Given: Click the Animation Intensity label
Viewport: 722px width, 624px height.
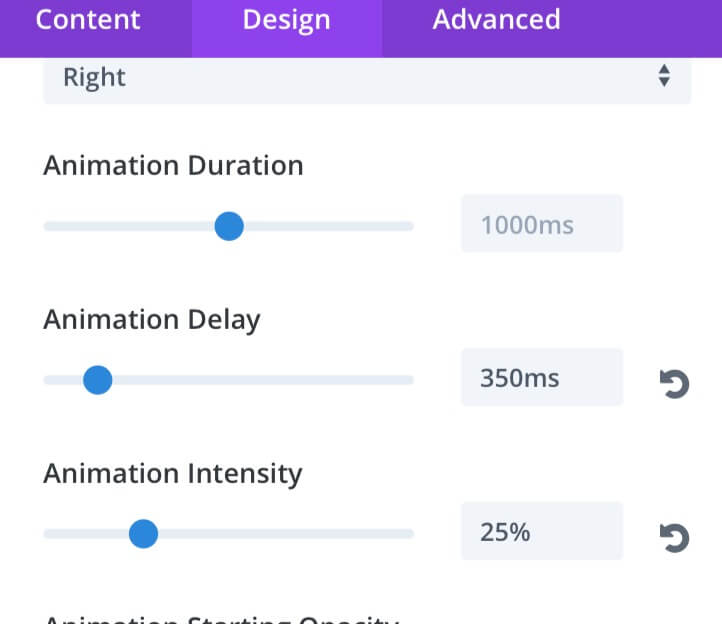Looking at the screenshot, I should (173, 474).
